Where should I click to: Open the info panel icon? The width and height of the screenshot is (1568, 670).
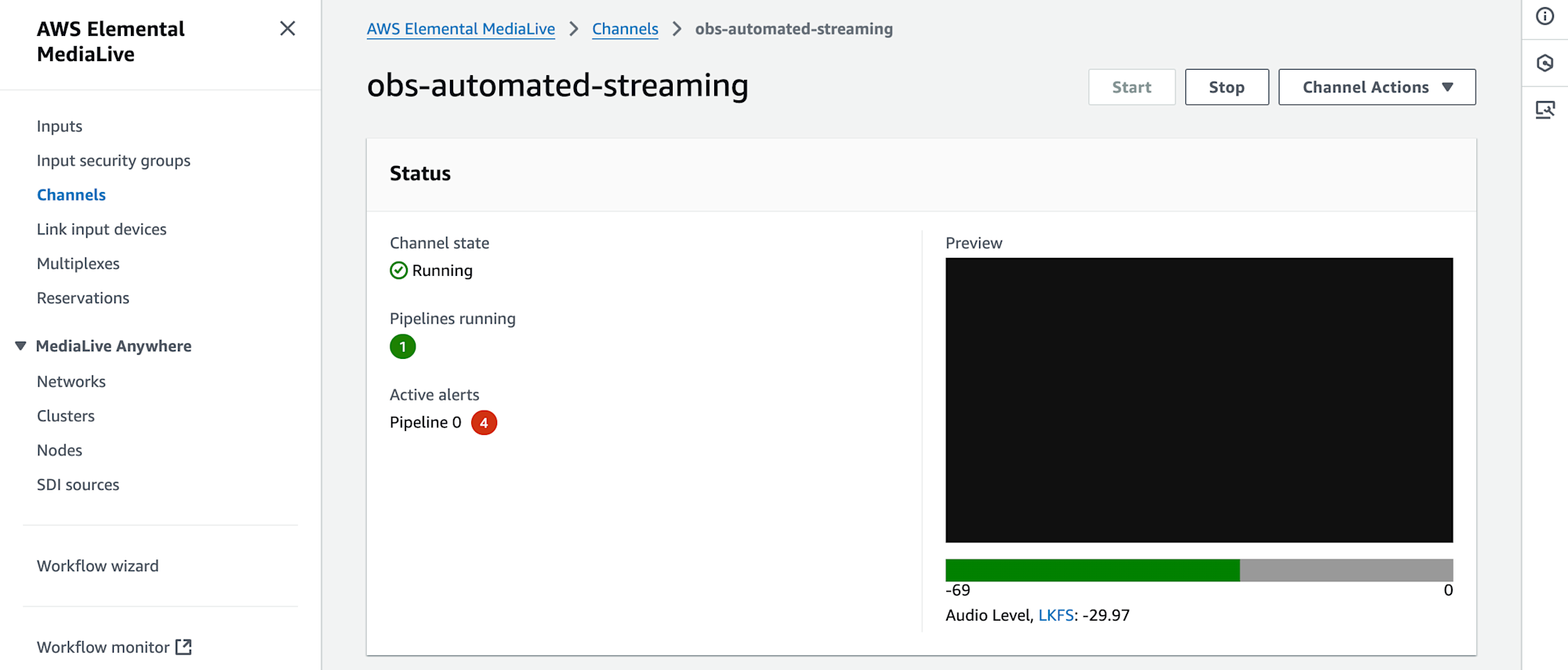coord(1544,16)
